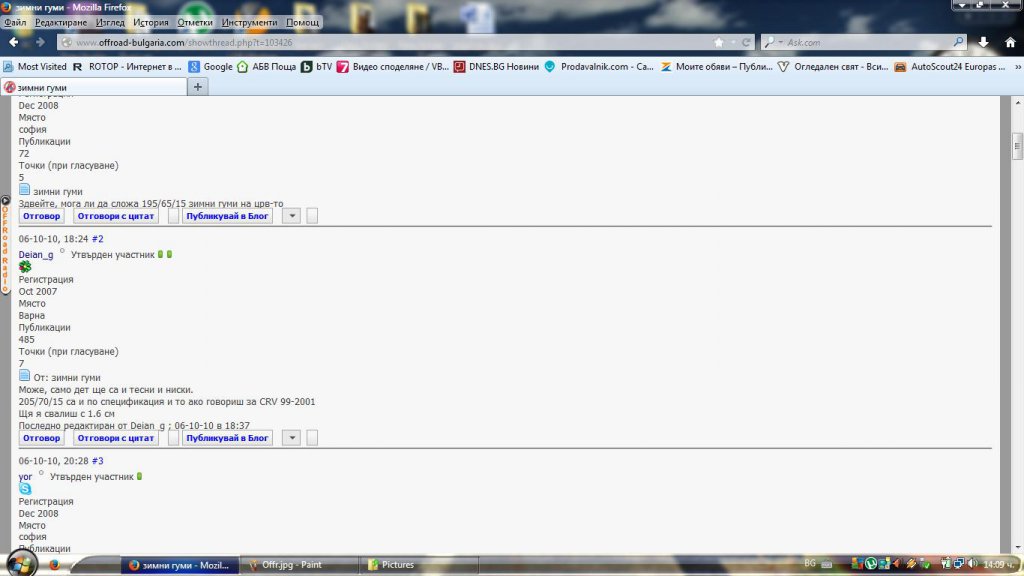Click the flower status icon under Deian_g

click(25, 266)
